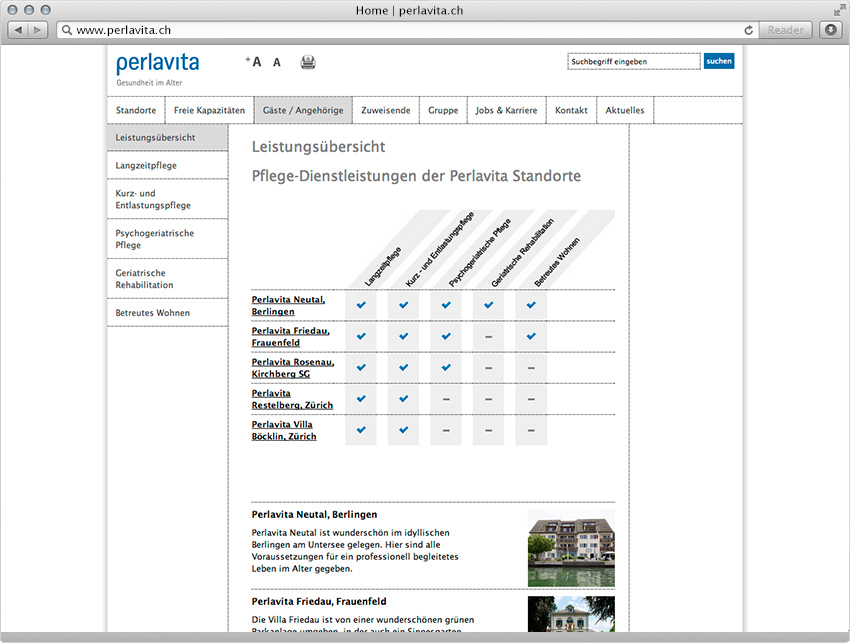Click the Betreutes Wohnen checkmark for Neutal, Berlingen

pos(531,305)
